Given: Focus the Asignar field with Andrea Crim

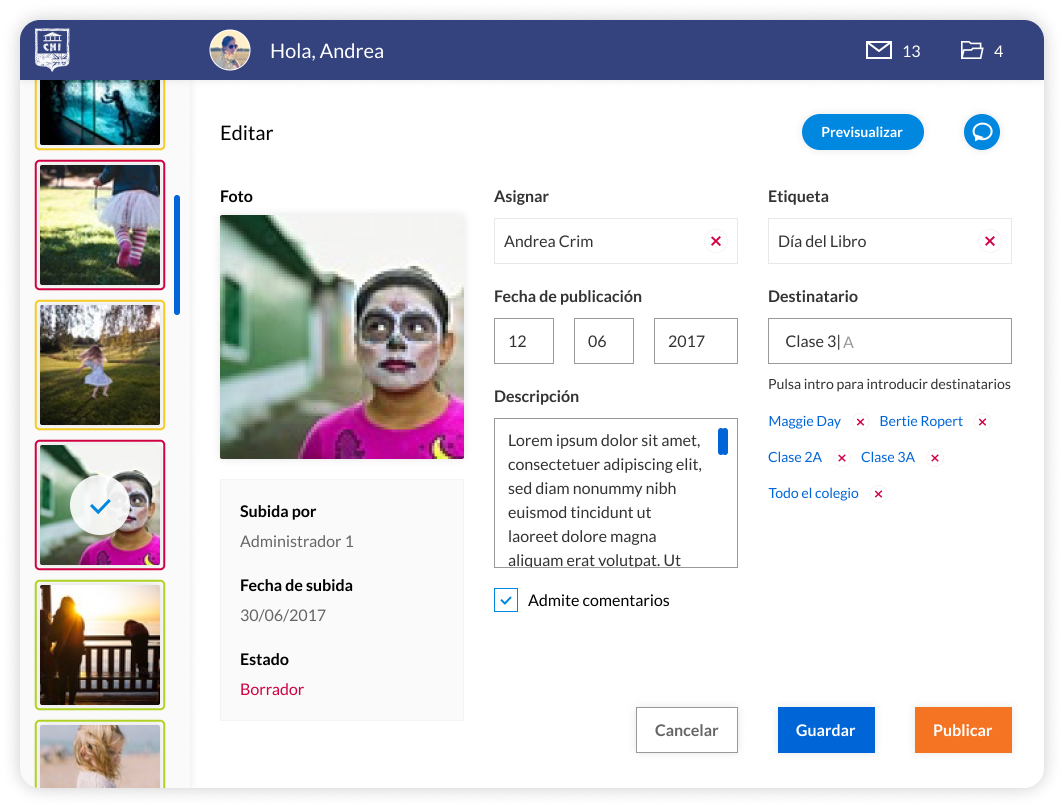Looking at the screenshot, I should [615, 241].
